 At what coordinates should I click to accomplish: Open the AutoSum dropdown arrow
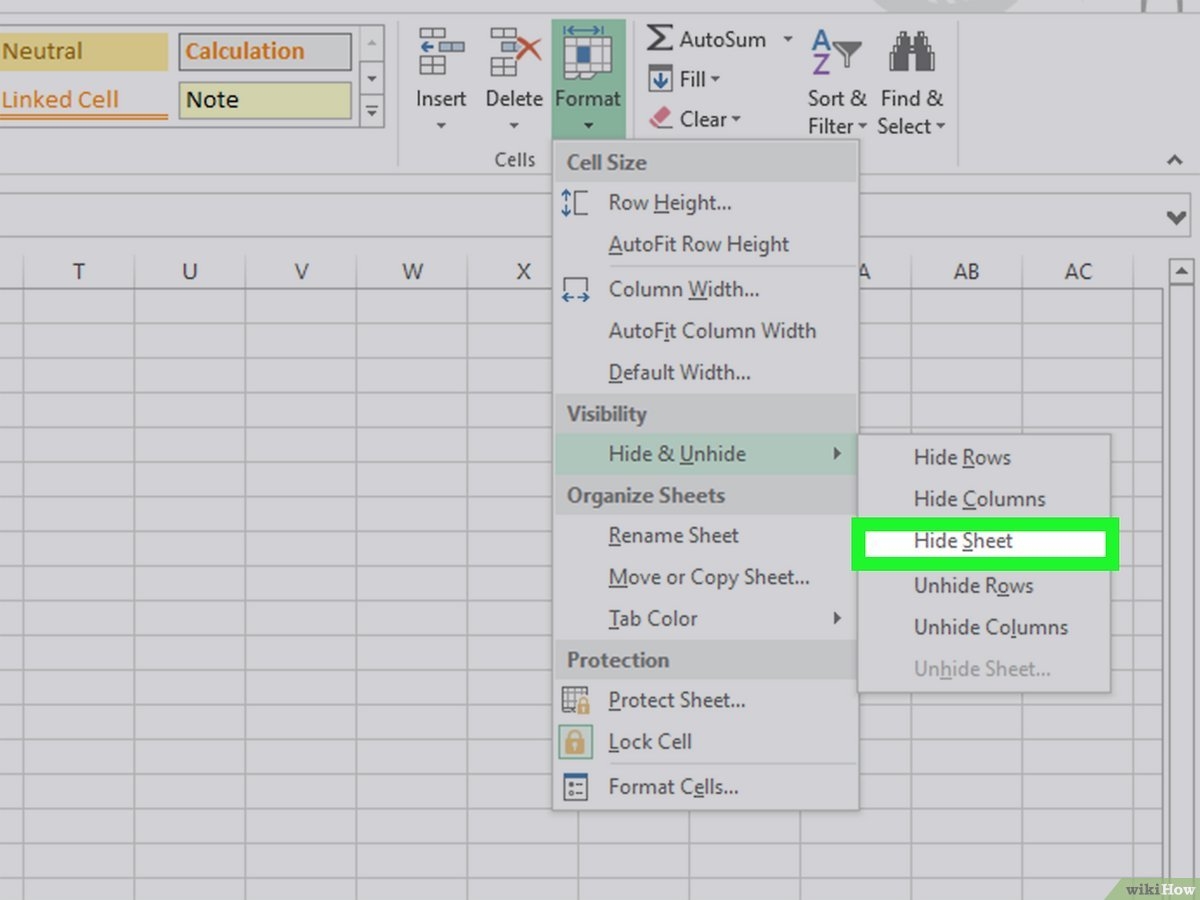[789, 39]
